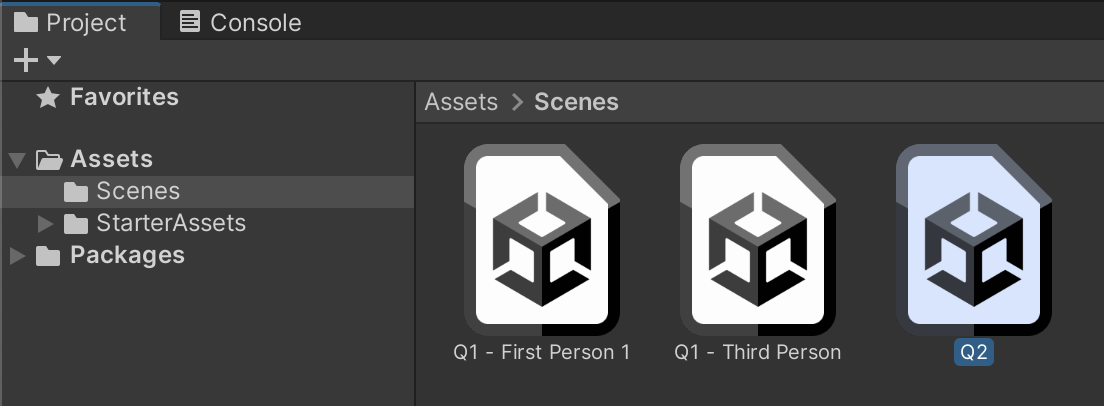1104x406 pixels.
Task: Click Scenes in the breadcrumb path
Action: point(576,102)
